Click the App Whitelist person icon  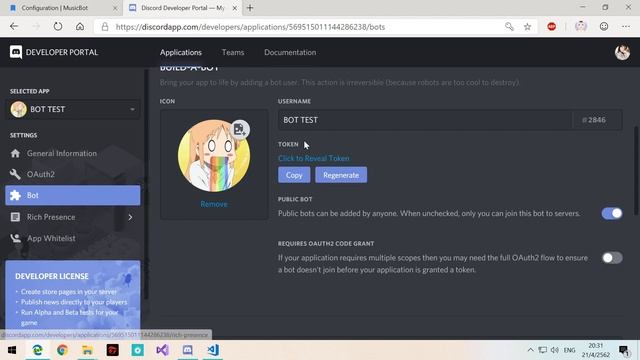tap(16, 238)
